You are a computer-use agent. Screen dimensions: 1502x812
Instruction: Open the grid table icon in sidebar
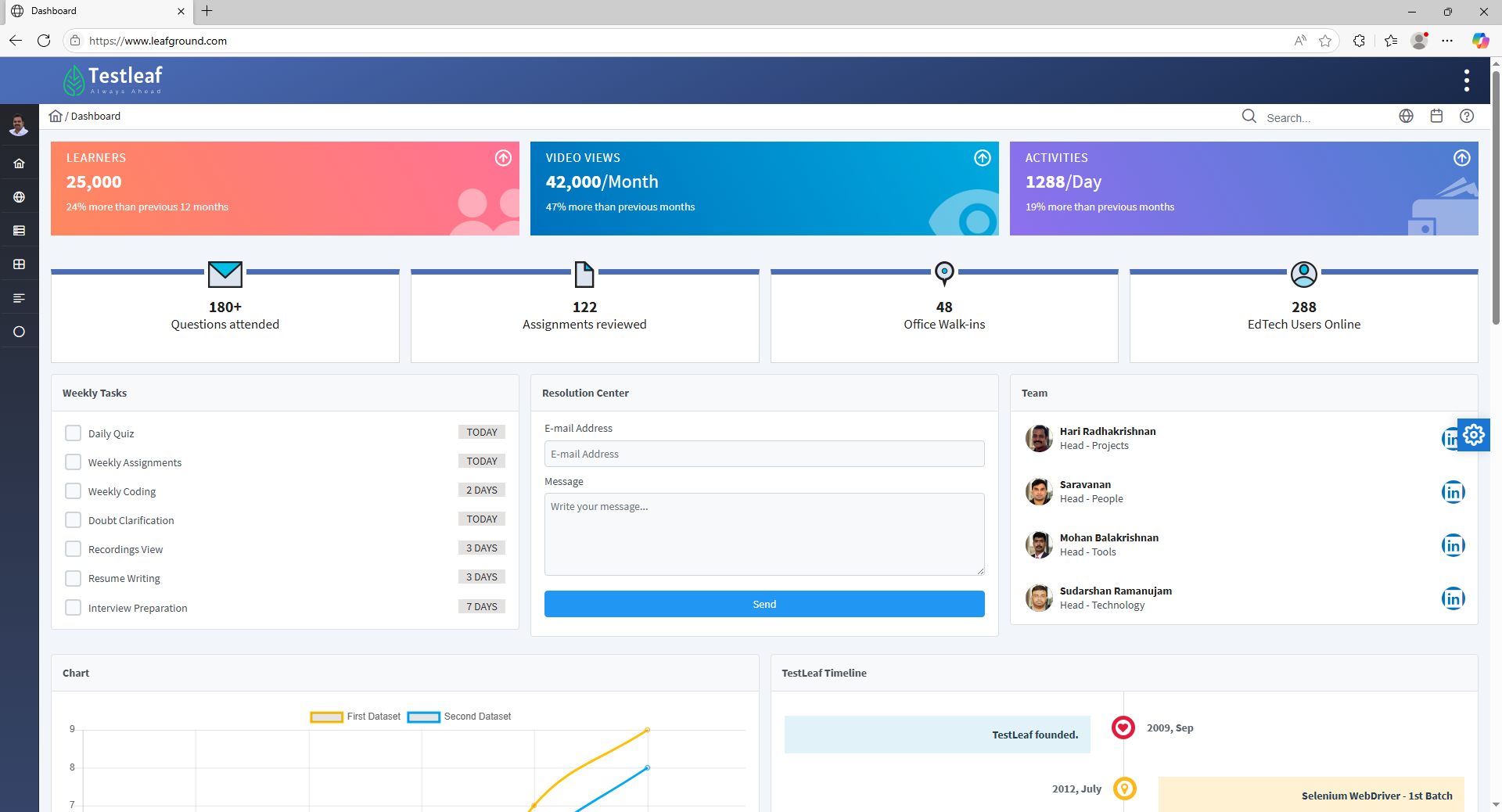(x=19, y=264)
